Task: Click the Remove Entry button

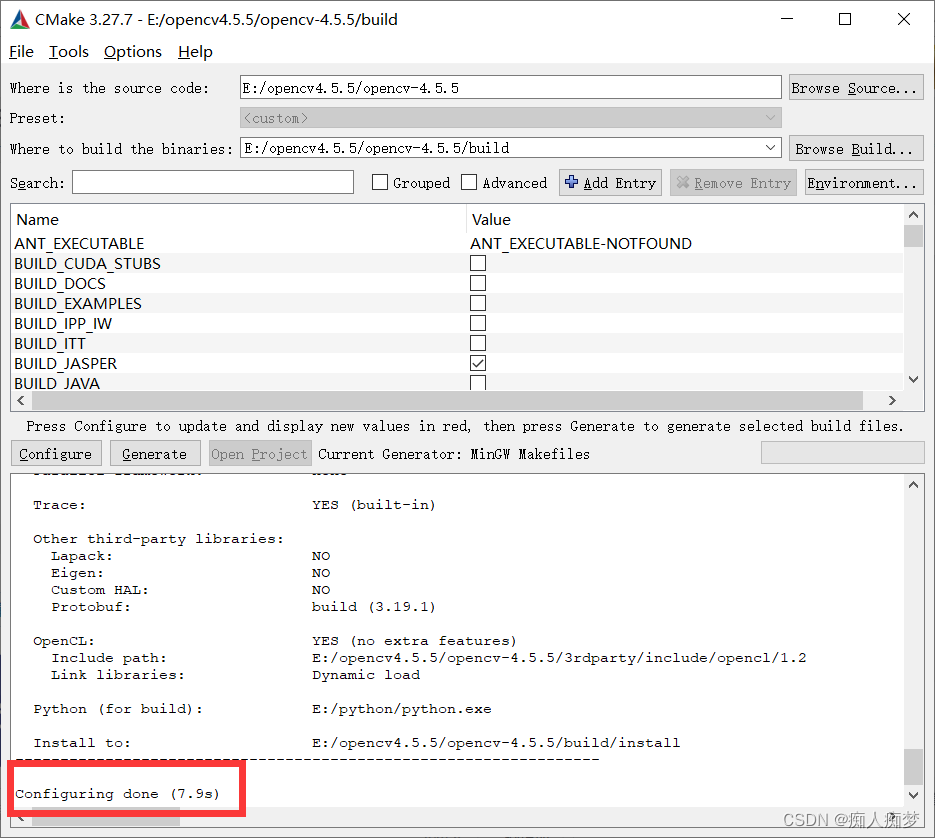Action: pyautogui.click(x=733, y=183)
